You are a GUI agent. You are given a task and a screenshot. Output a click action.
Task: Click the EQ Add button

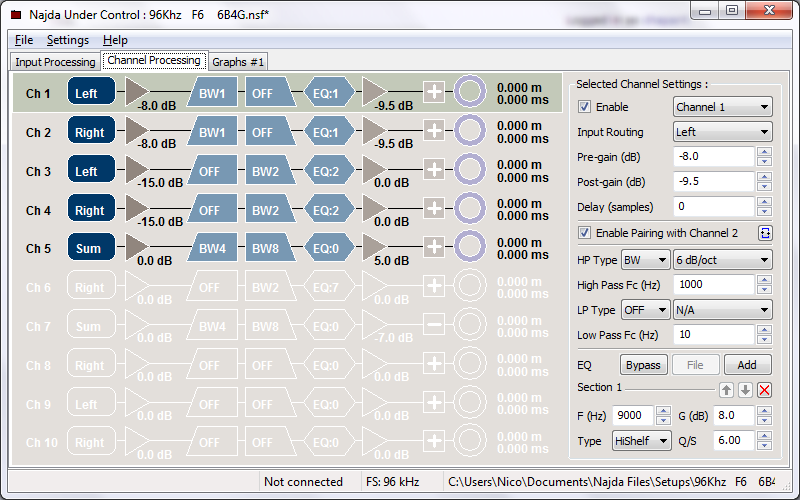tap(747, 365)
